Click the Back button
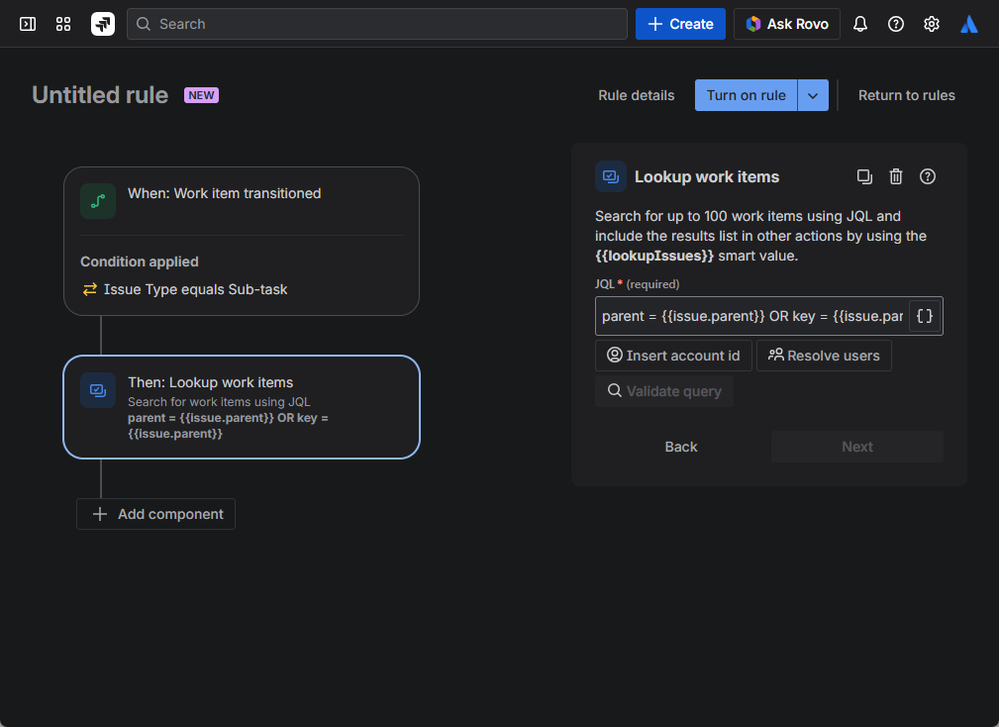Viewport: 999px width, 727px height. [x=681, y=447]
